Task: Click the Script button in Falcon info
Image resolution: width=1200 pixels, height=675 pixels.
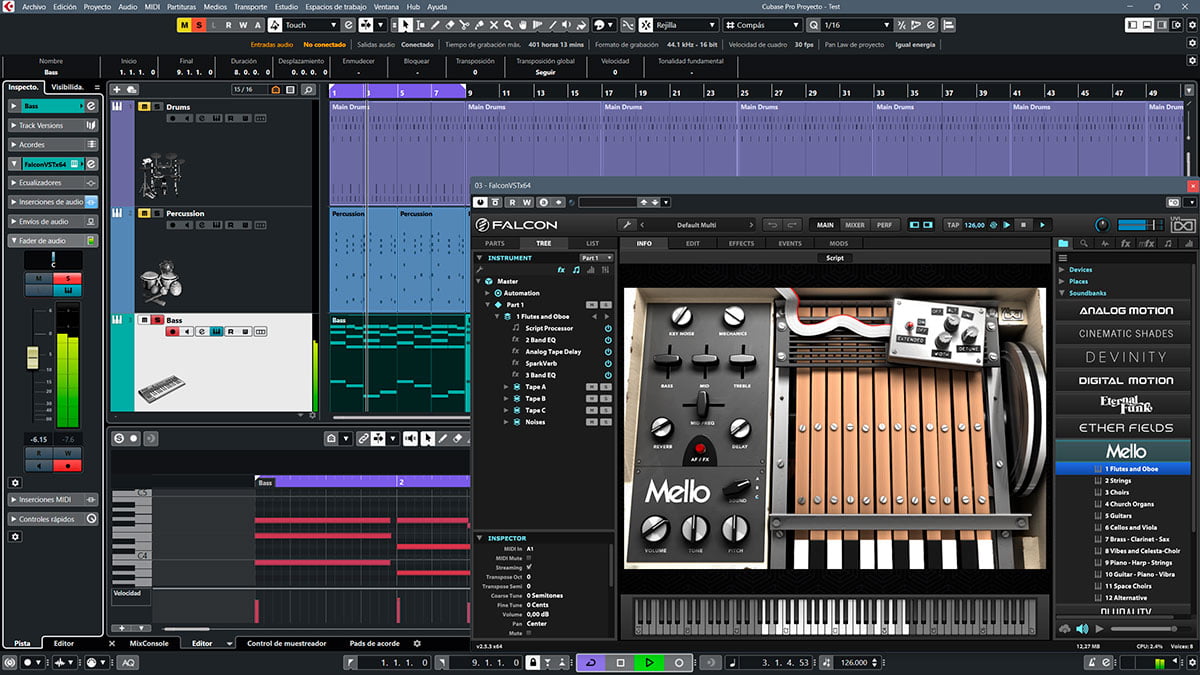Action: pos(835,258)
